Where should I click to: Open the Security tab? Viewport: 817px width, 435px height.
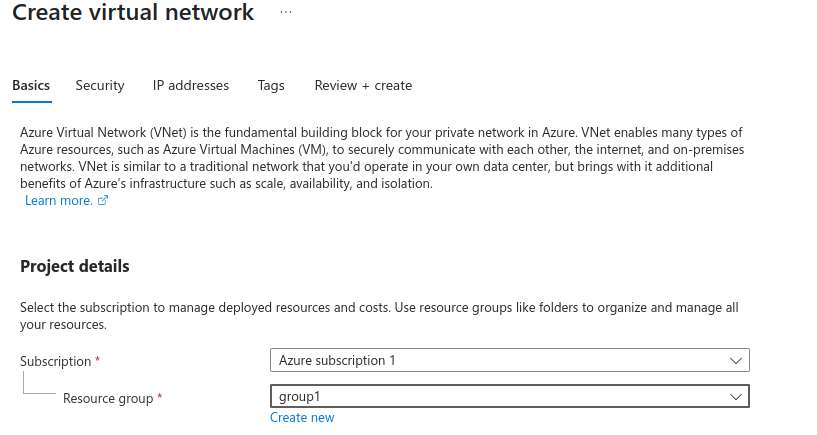100,86
